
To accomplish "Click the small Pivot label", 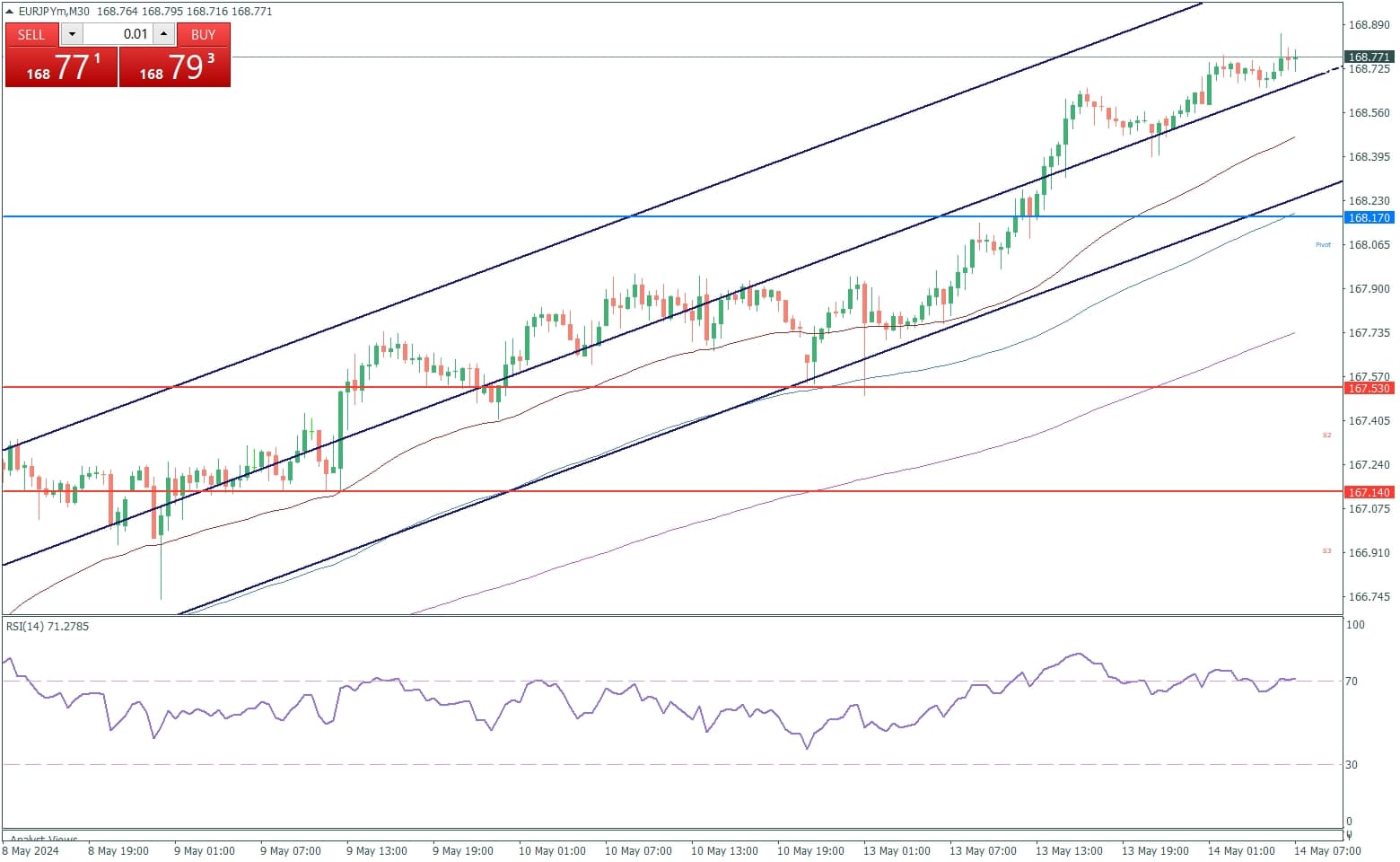I will (1323, 244).
